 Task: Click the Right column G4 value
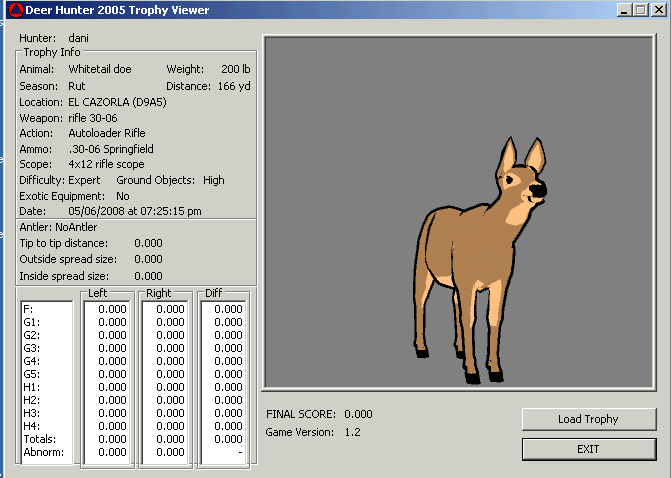coord(170,361)
